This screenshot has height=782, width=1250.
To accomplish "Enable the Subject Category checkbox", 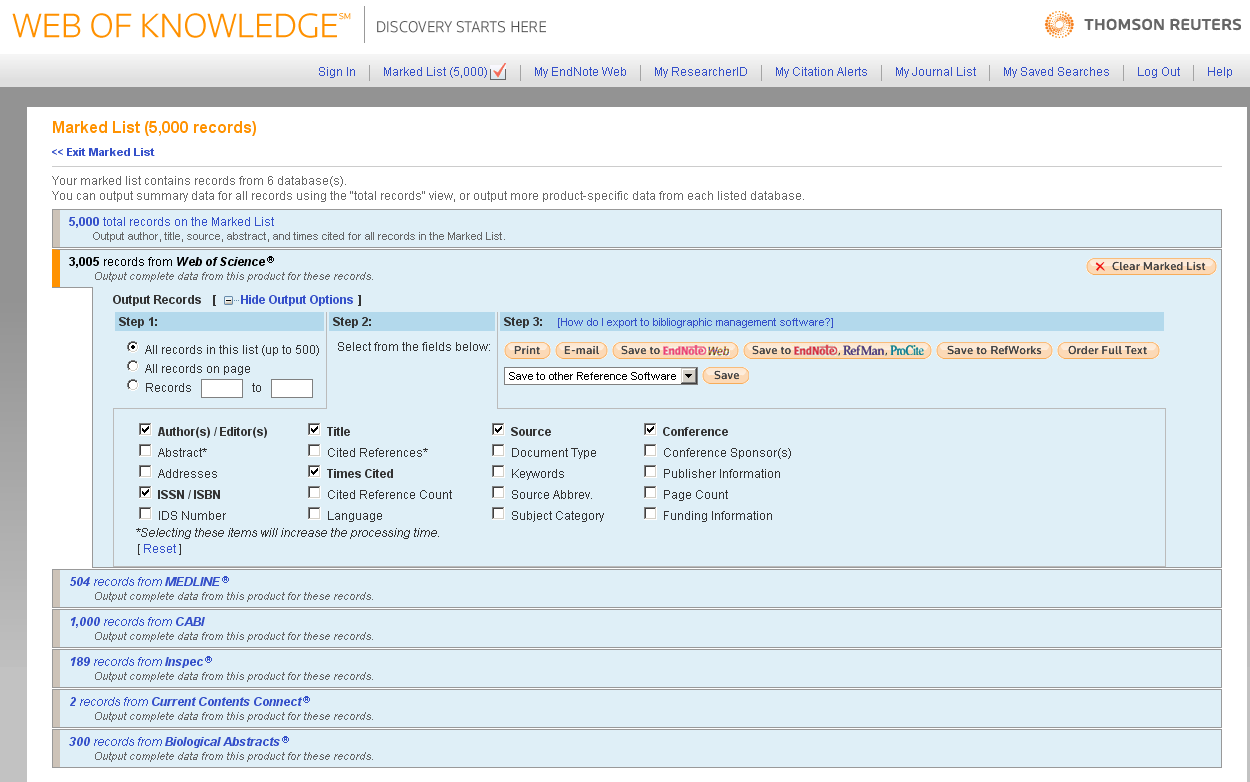I will 498,513.
